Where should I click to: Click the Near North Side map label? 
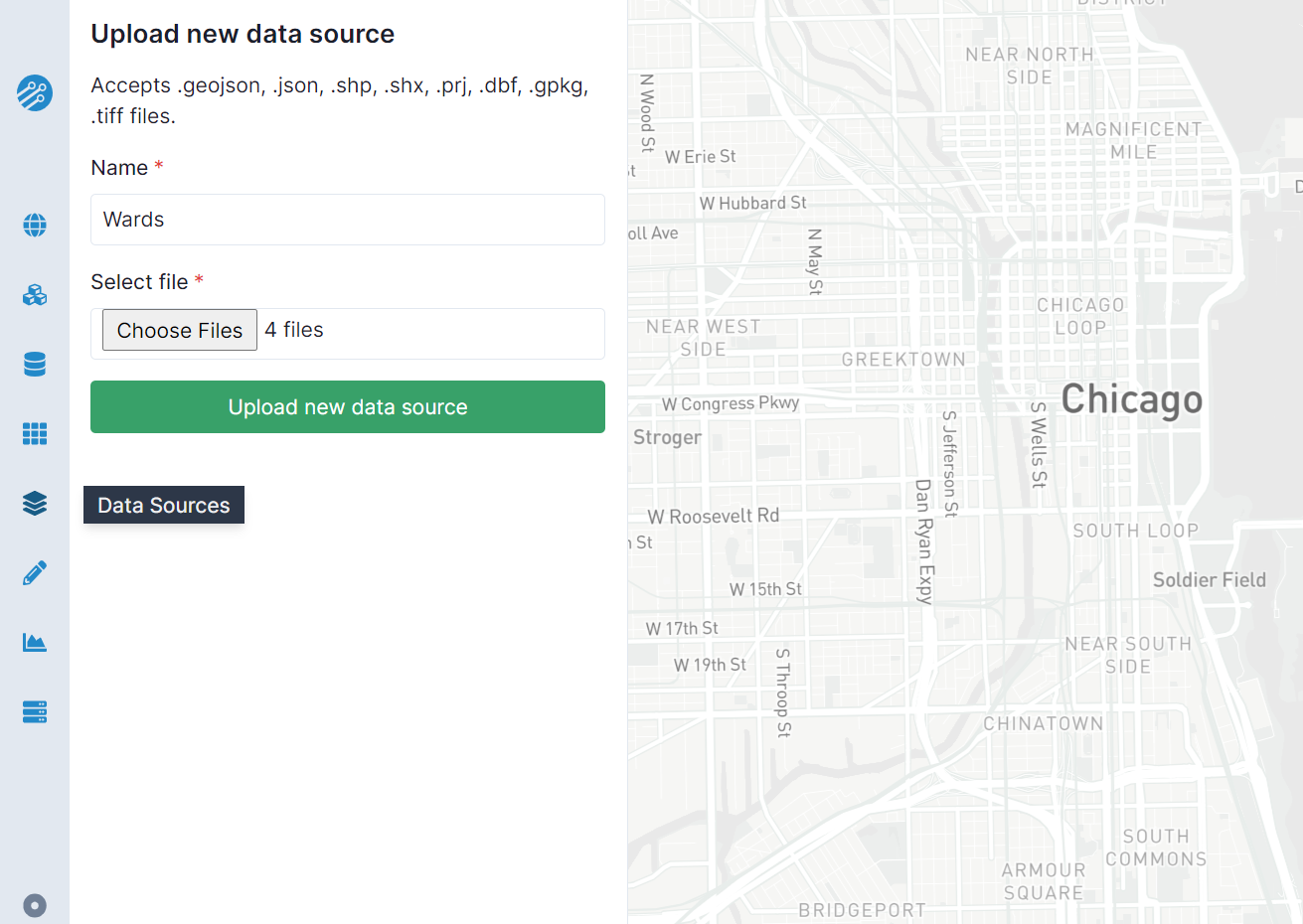(1028, 66)
